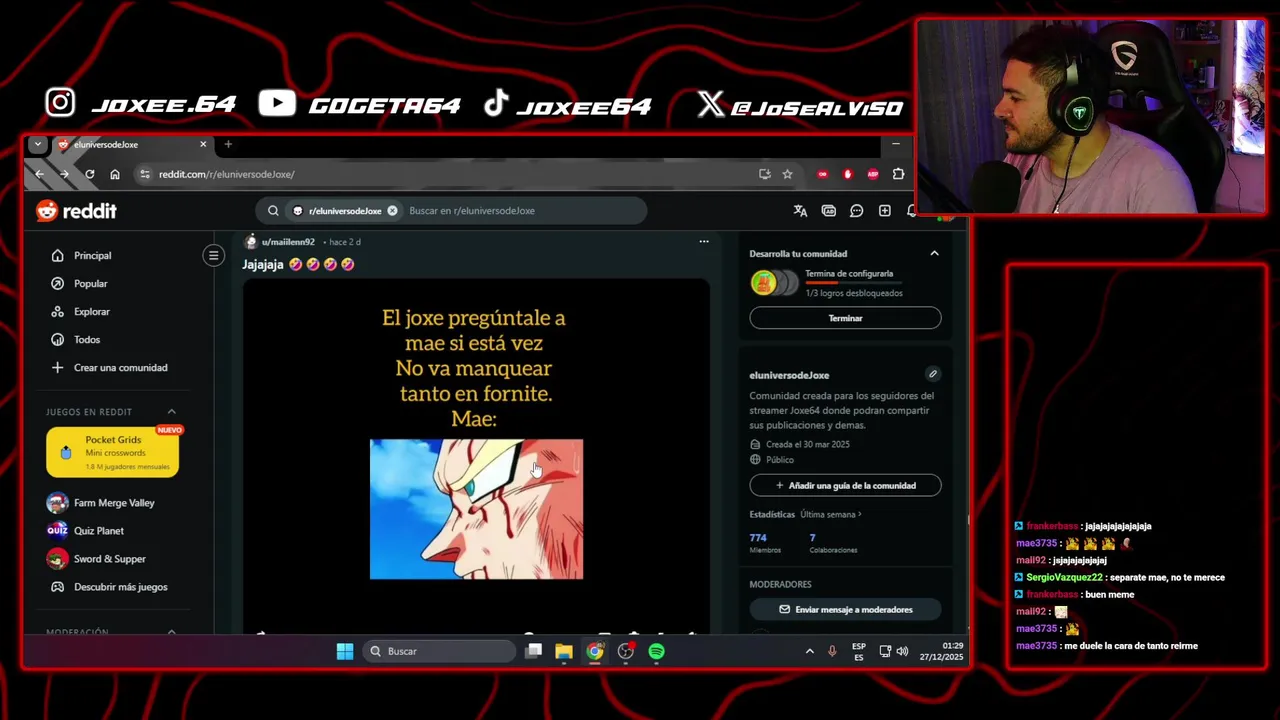Create a post with the plus icon
1280x720 pixels.
[x=884, y=211]
